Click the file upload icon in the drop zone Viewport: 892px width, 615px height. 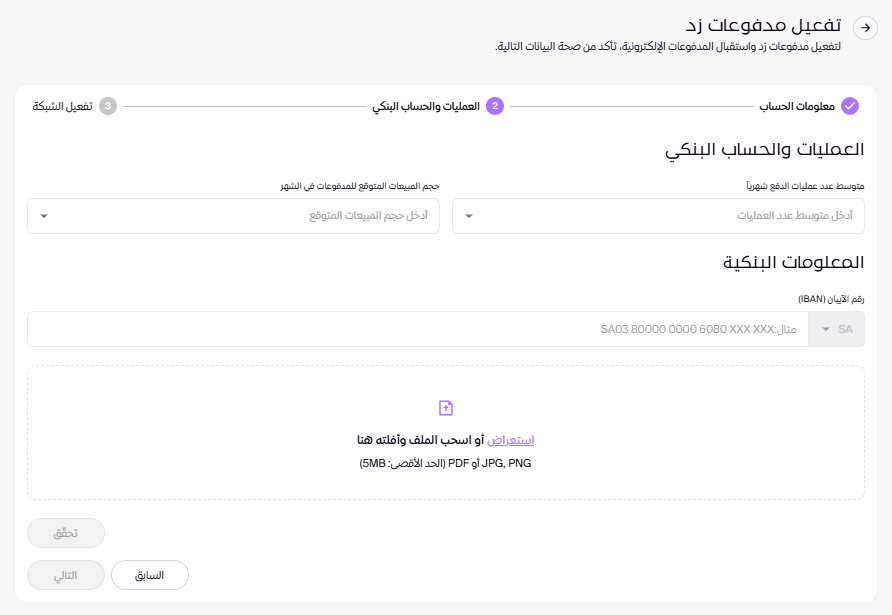click(446, 408)
